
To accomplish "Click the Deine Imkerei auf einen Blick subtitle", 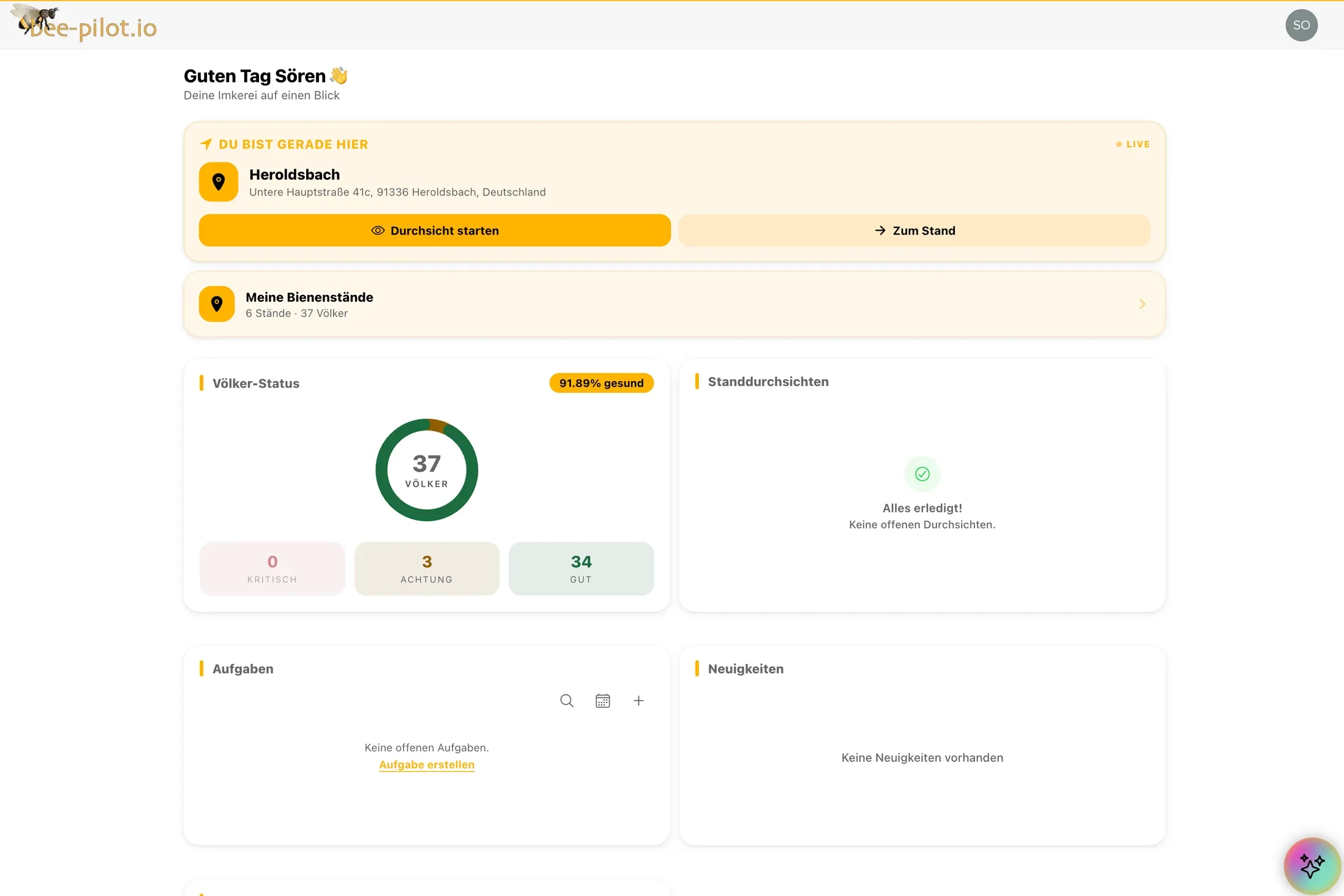I will coord(261,95).
